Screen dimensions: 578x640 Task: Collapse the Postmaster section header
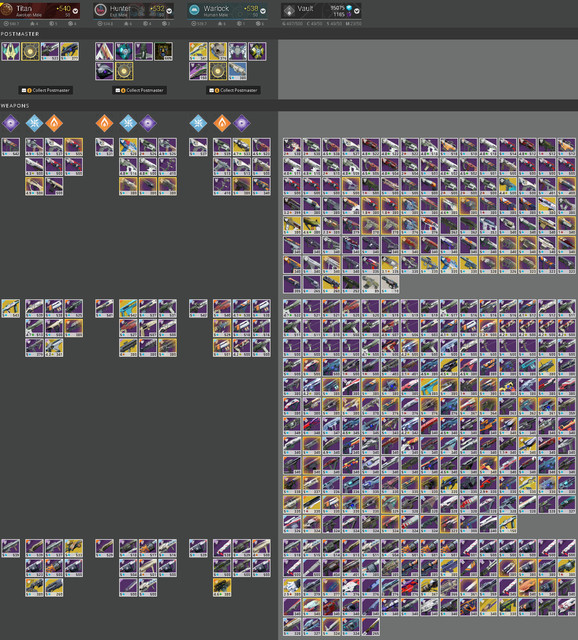[20, 34]
